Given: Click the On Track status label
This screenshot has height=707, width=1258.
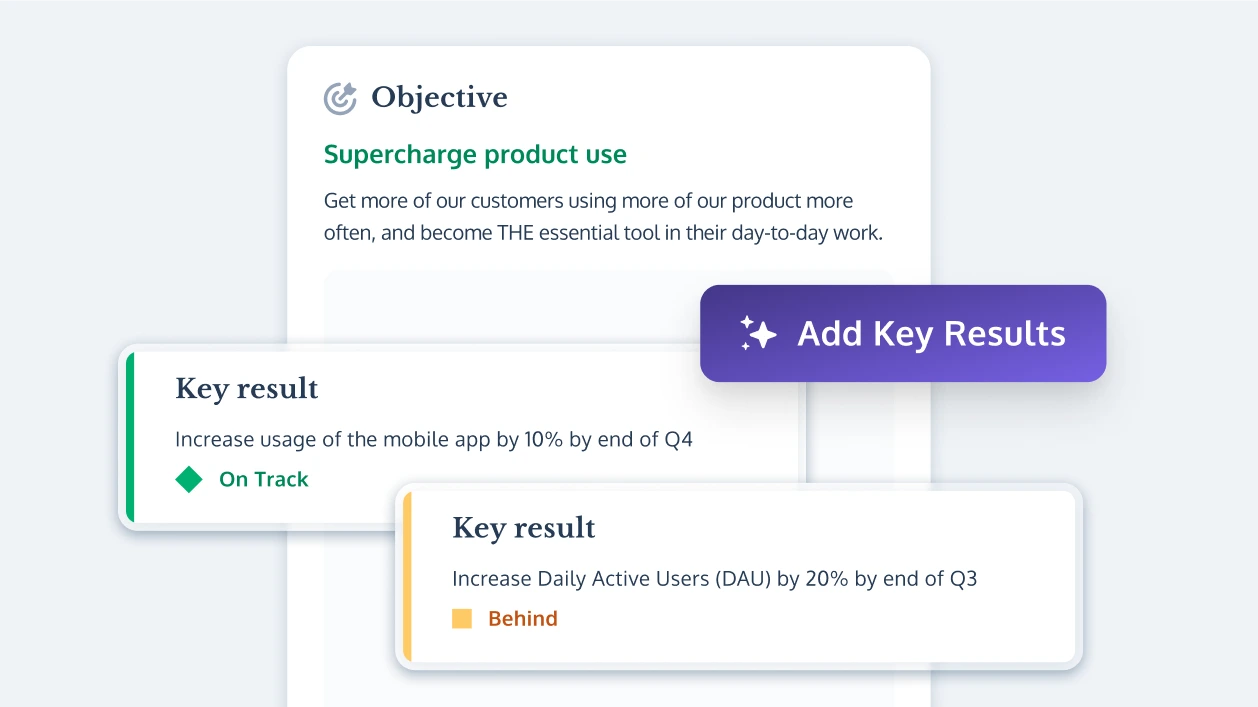Looking at the screenshot, I should [264, 479].
